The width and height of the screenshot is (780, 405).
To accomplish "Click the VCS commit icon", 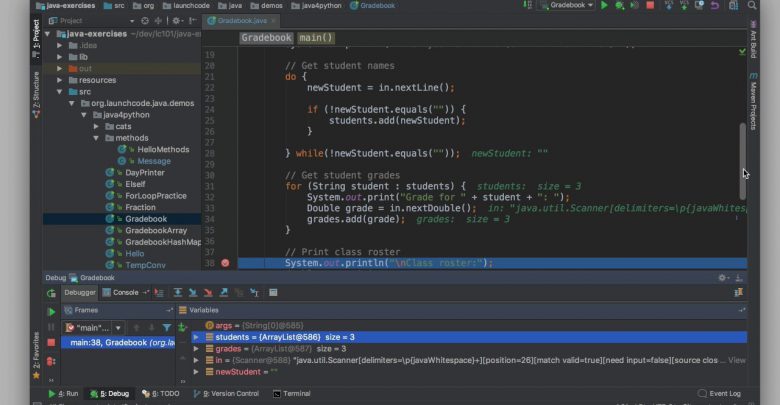I will tap(684, 5).
